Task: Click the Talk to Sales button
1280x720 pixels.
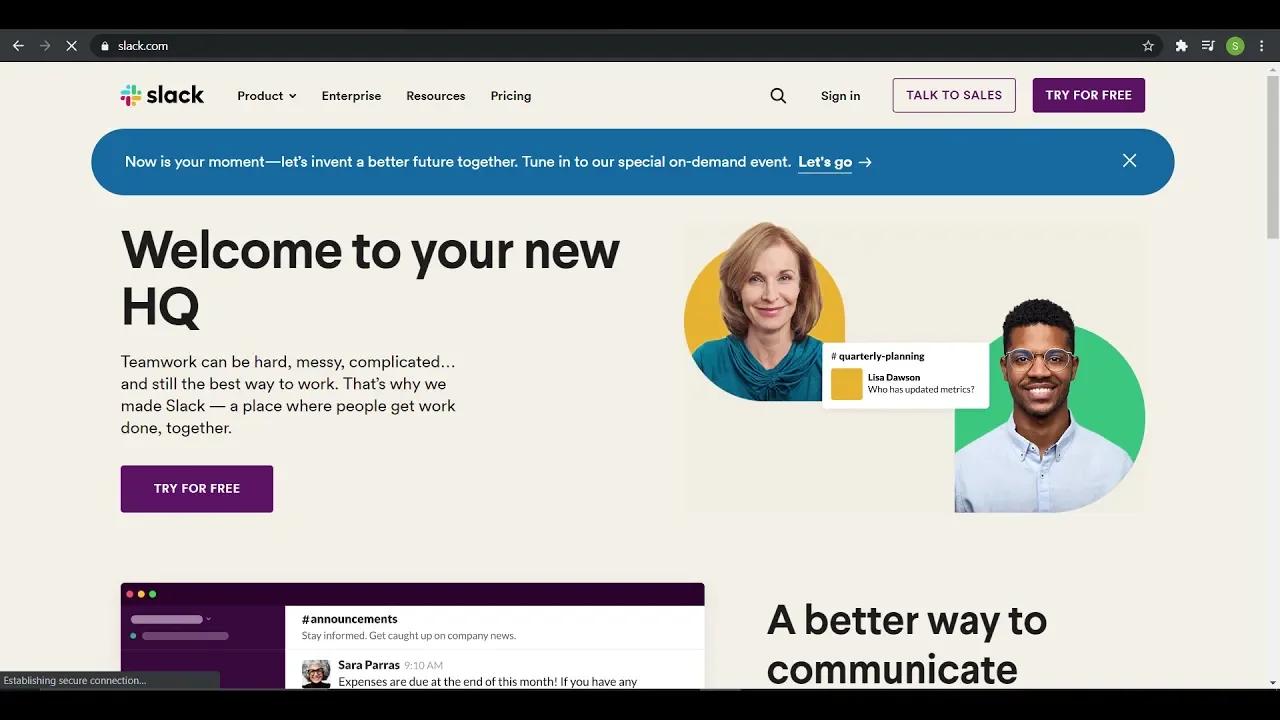Action: (954, 95)
